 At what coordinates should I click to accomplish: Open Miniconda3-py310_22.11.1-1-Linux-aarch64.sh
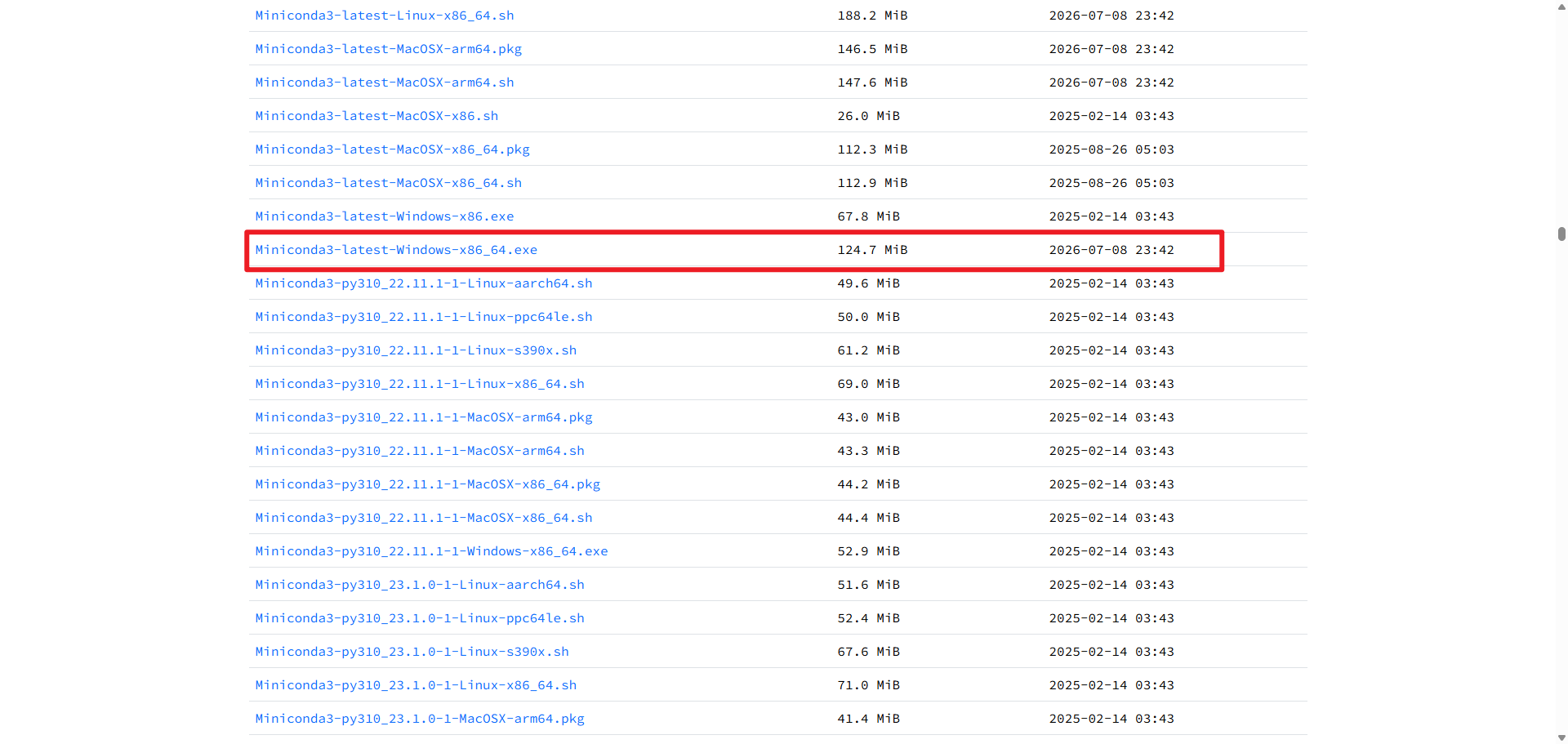[424, 283]
